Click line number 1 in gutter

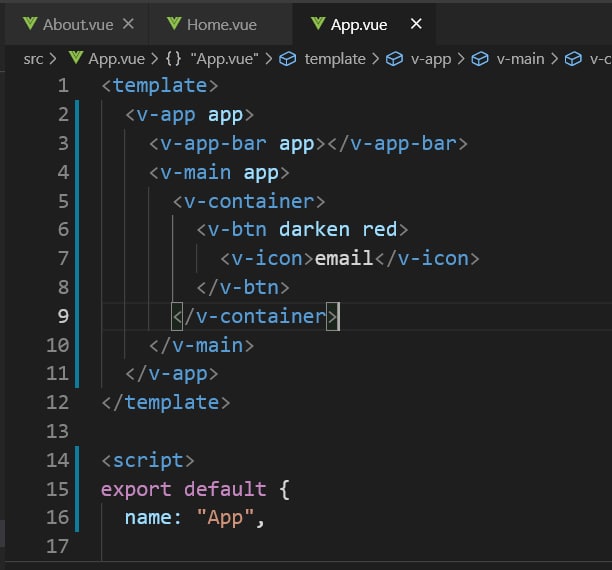63,86
